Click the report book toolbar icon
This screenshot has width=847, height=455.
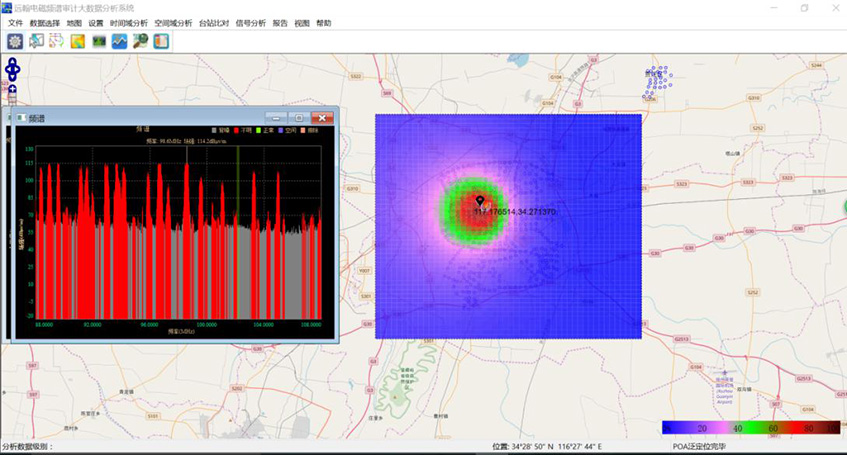click(161, 41)
